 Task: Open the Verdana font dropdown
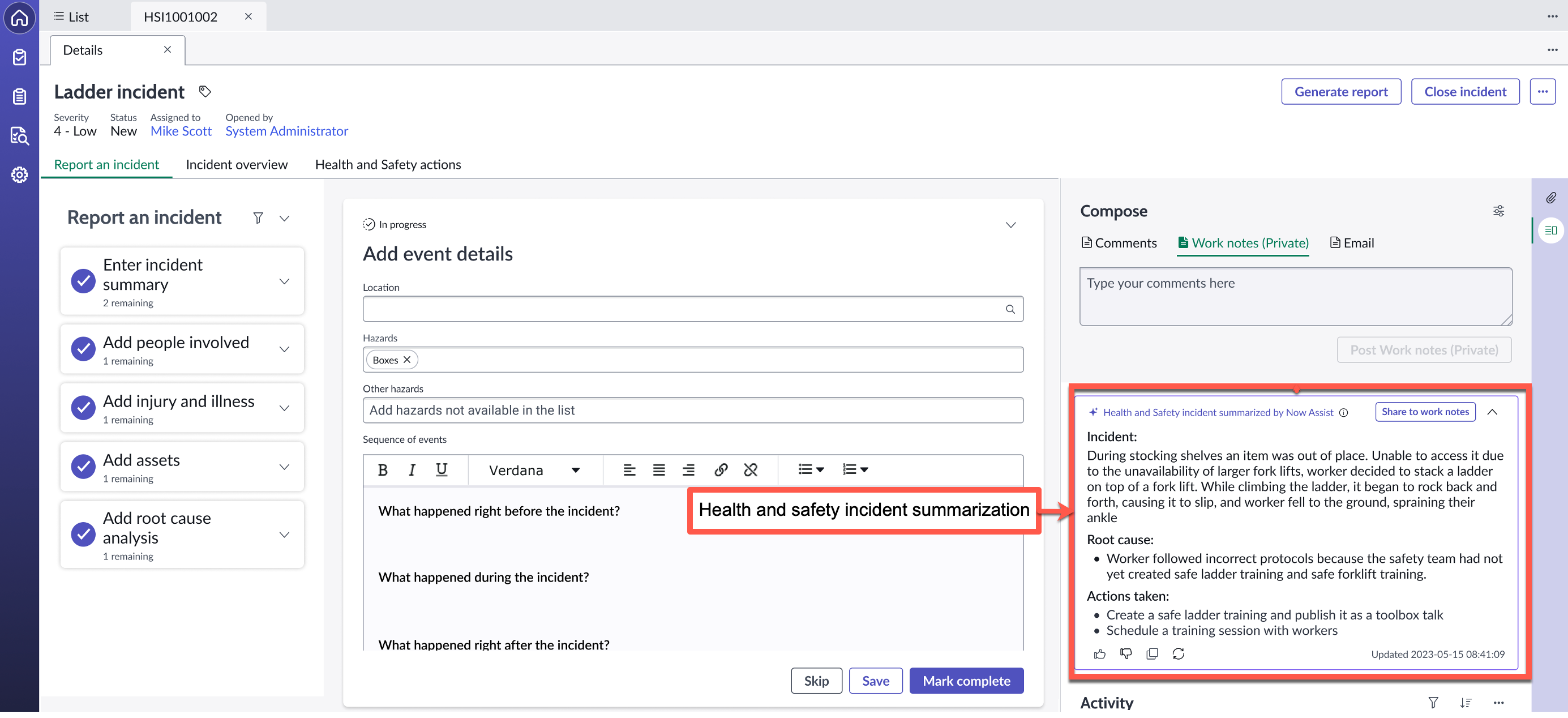tap(534, 469)
